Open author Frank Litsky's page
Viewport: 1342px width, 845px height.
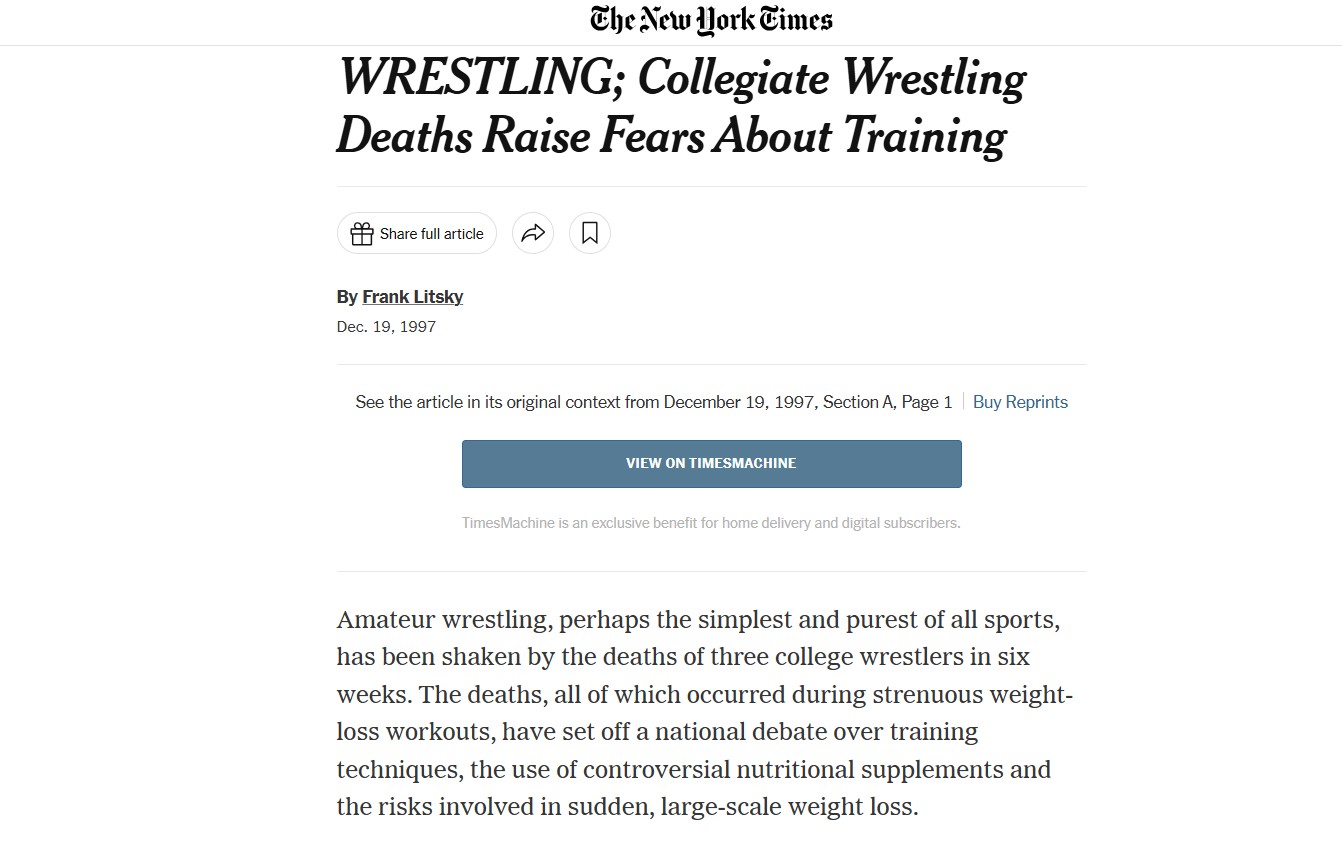pos(412,297)
